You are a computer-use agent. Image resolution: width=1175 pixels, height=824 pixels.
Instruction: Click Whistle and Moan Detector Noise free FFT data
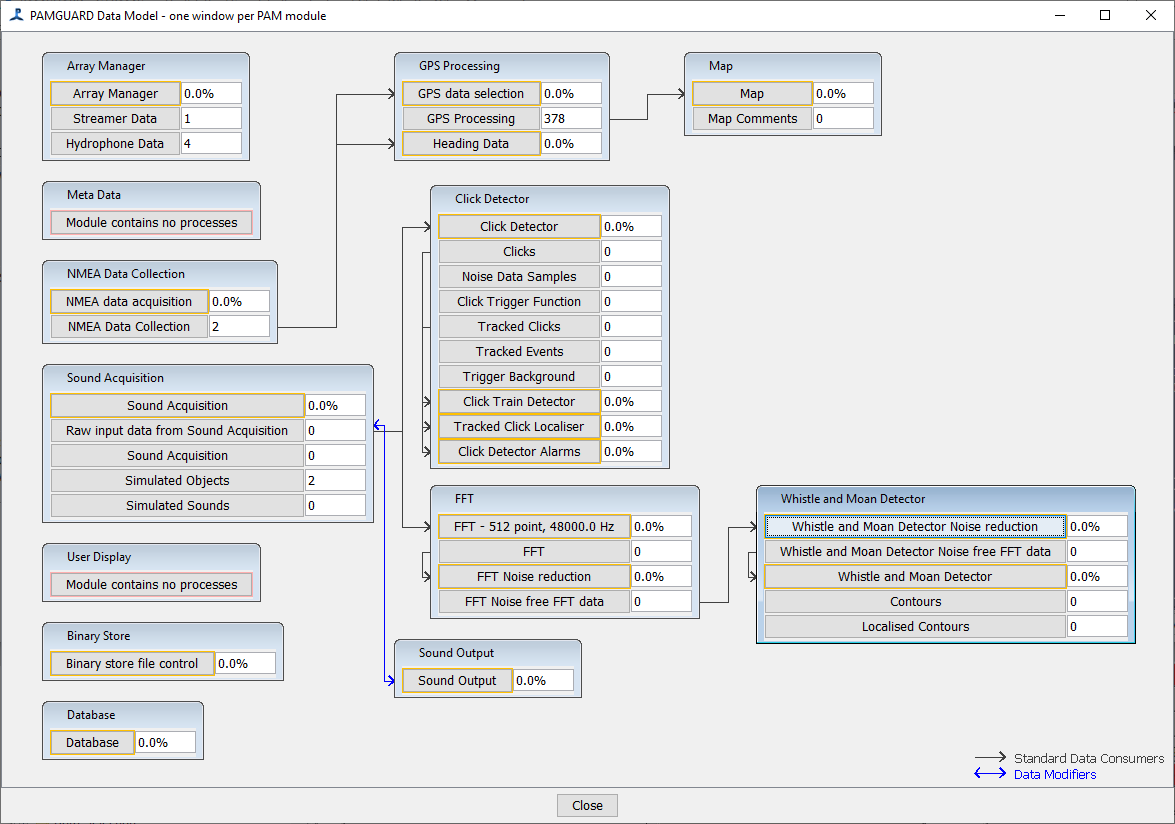click(915, 551)
